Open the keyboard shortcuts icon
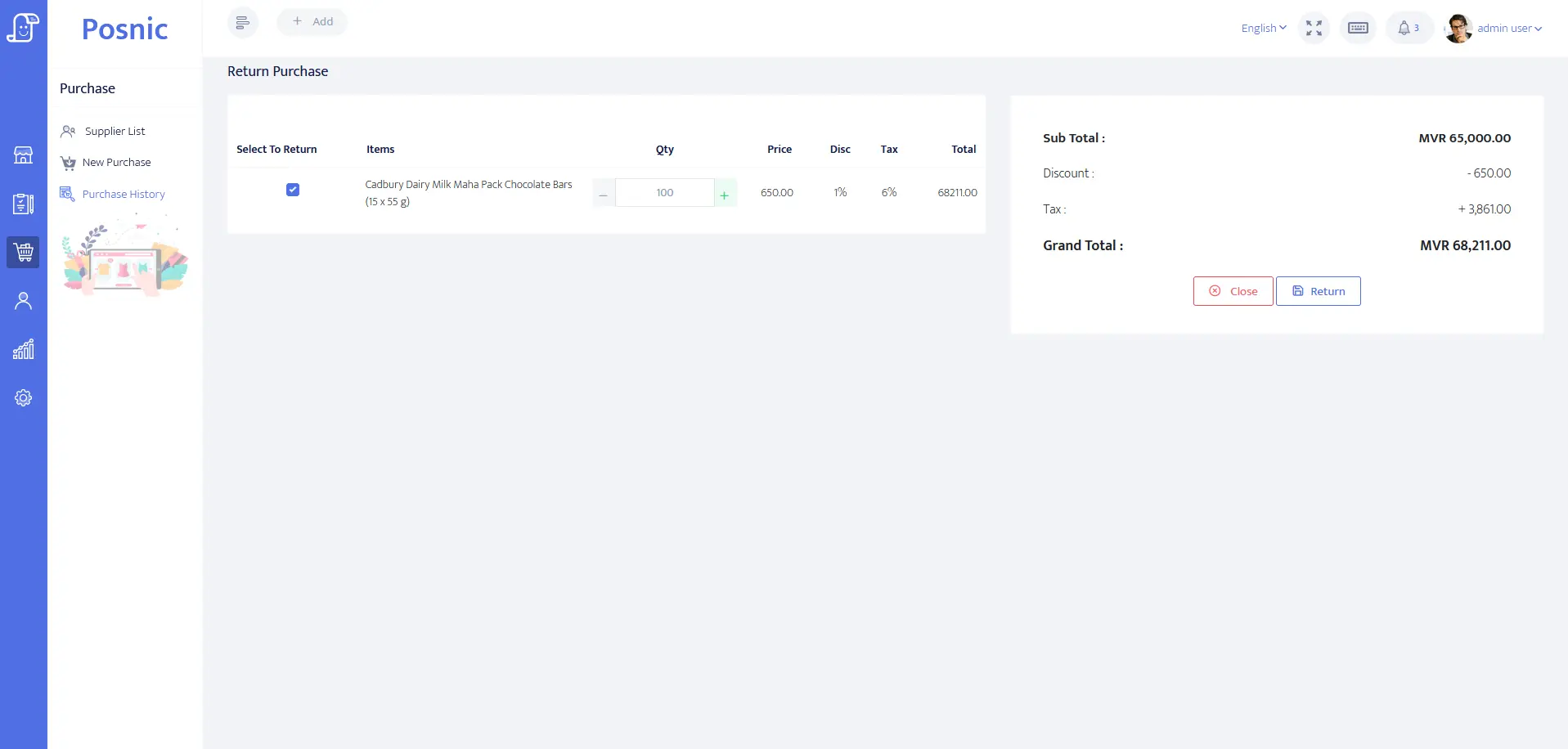1568x749 pixels. (1358, 29)
